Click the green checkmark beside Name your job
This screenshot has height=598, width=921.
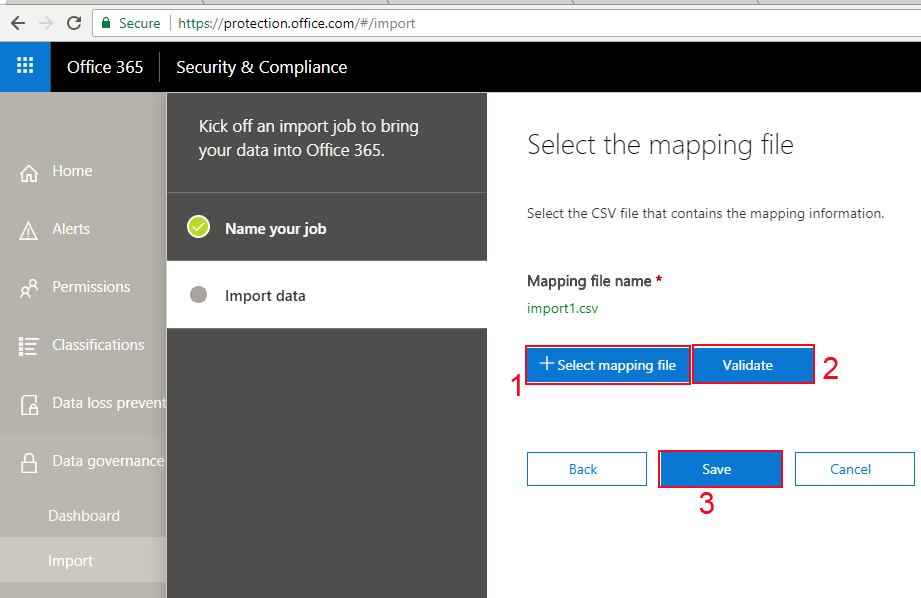tap(198, 227)
